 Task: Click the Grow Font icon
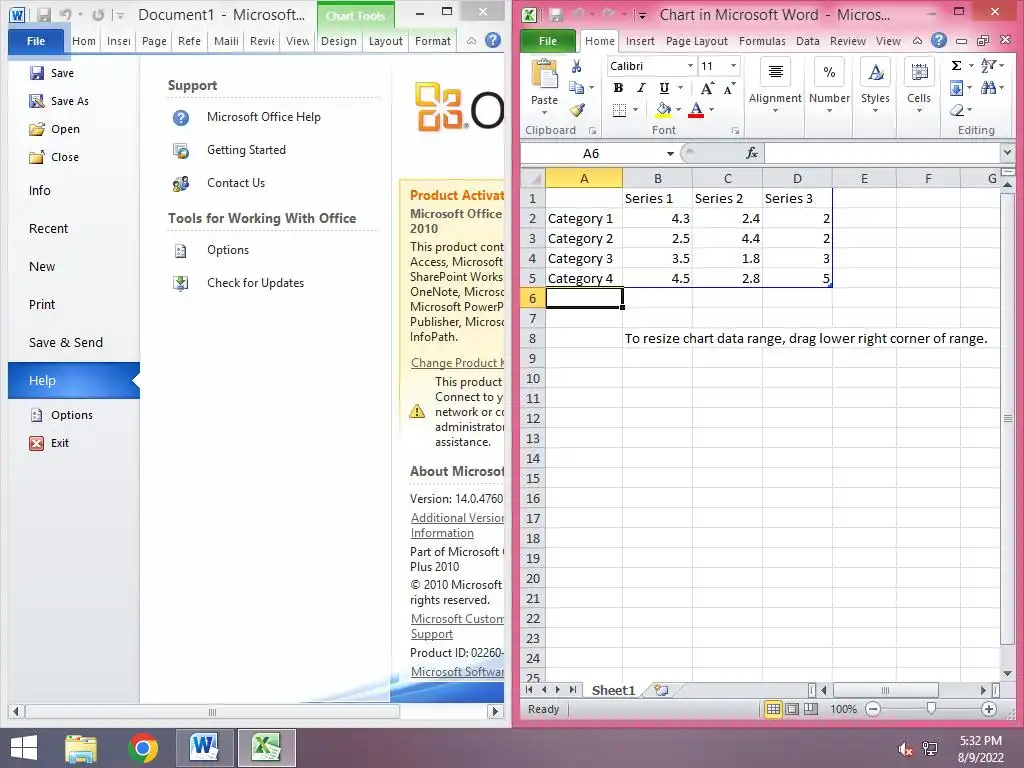click(707, 88)
